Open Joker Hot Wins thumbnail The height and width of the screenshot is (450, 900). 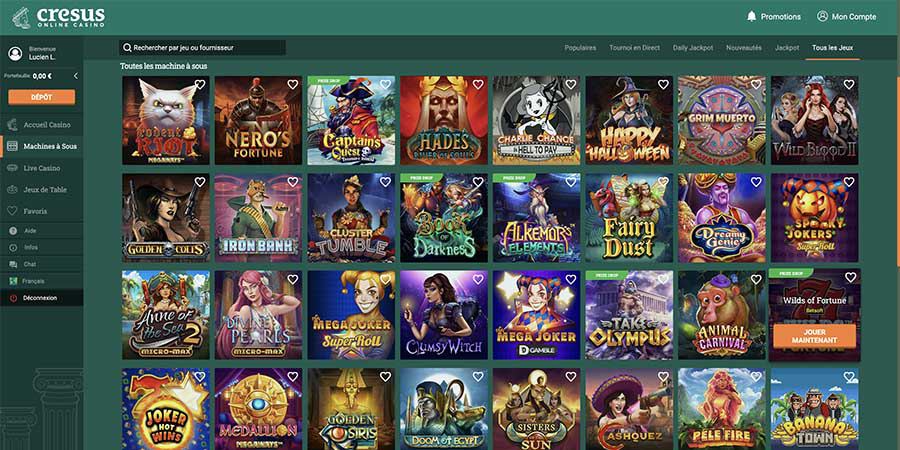point(166,409)
